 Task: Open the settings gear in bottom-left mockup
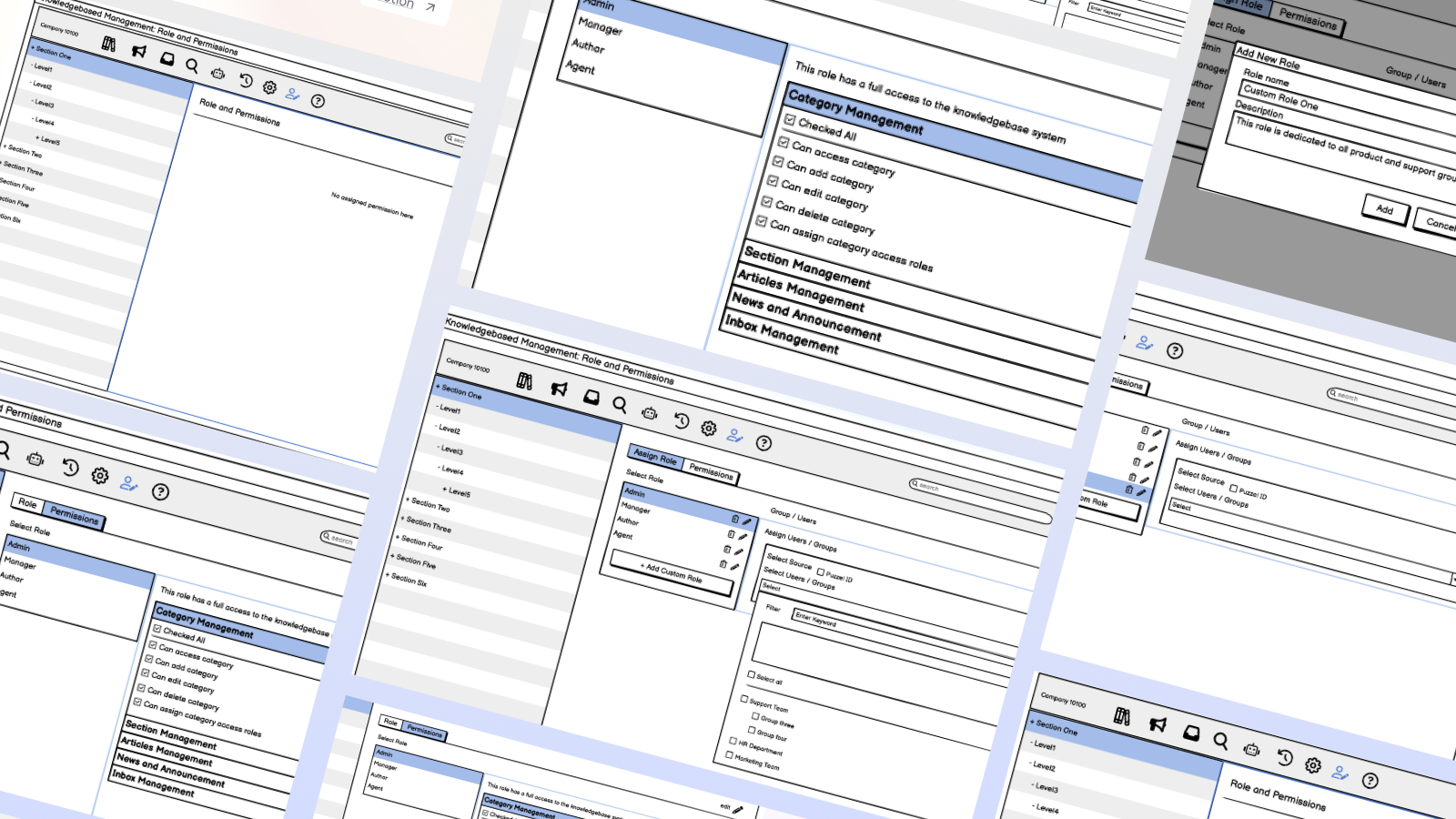coord(100,475)
